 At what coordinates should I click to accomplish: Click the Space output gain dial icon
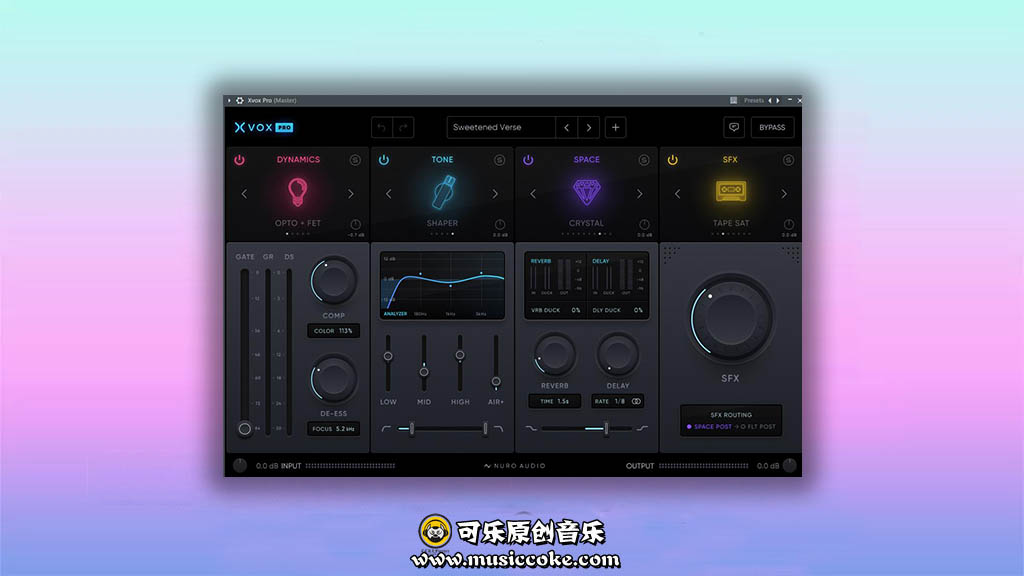(644, 225)
